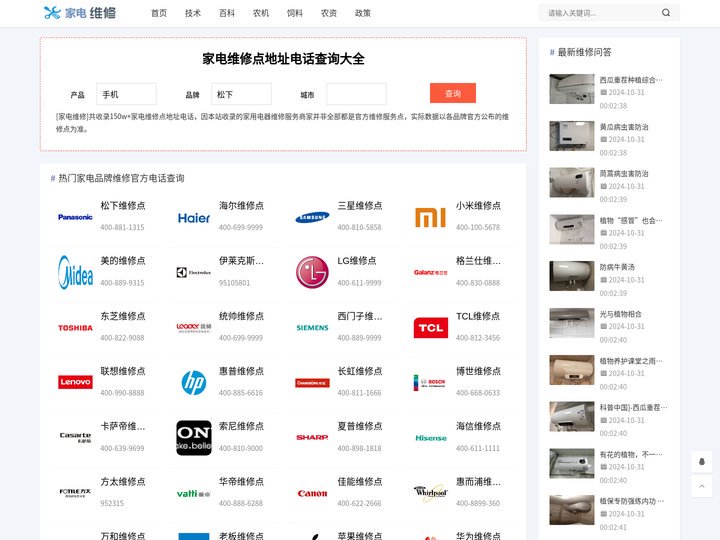This screenshot has height=540, width=720.
Task: Open the Canon brand logo
Action: [312, 493]
